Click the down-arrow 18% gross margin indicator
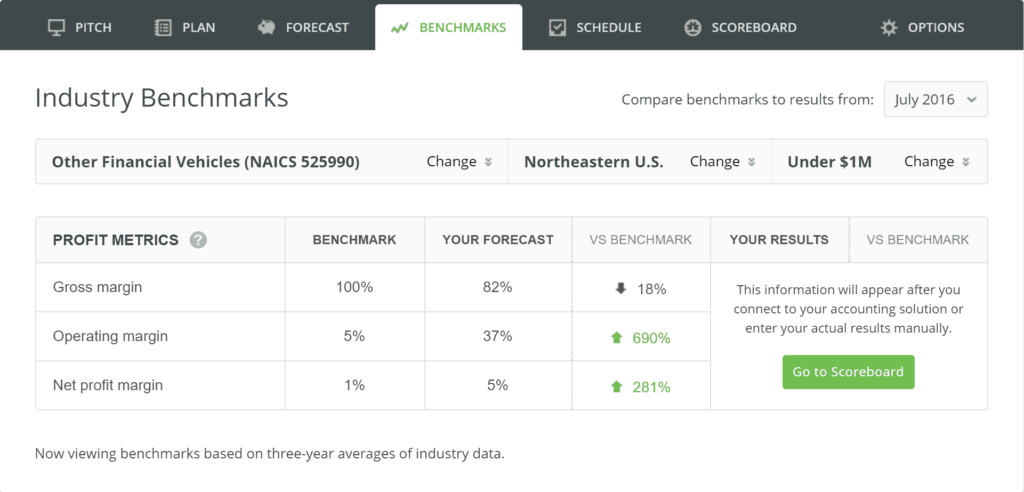Image resolution: width=1024 pixels, height=492 pixels. 640,289
